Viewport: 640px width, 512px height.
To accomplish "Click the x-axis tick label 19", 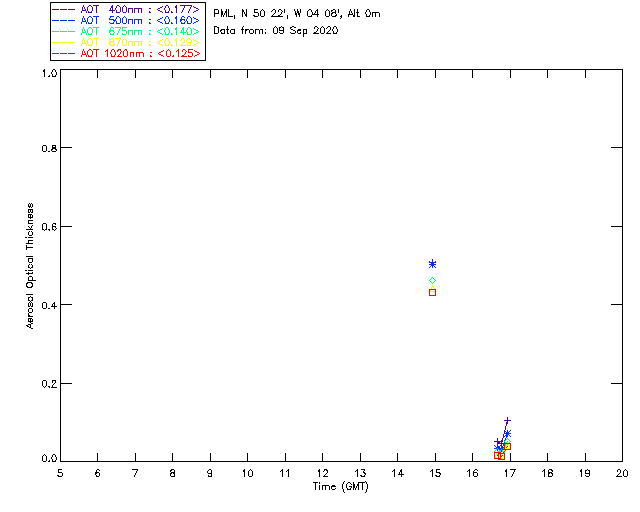I will [585, 473].
